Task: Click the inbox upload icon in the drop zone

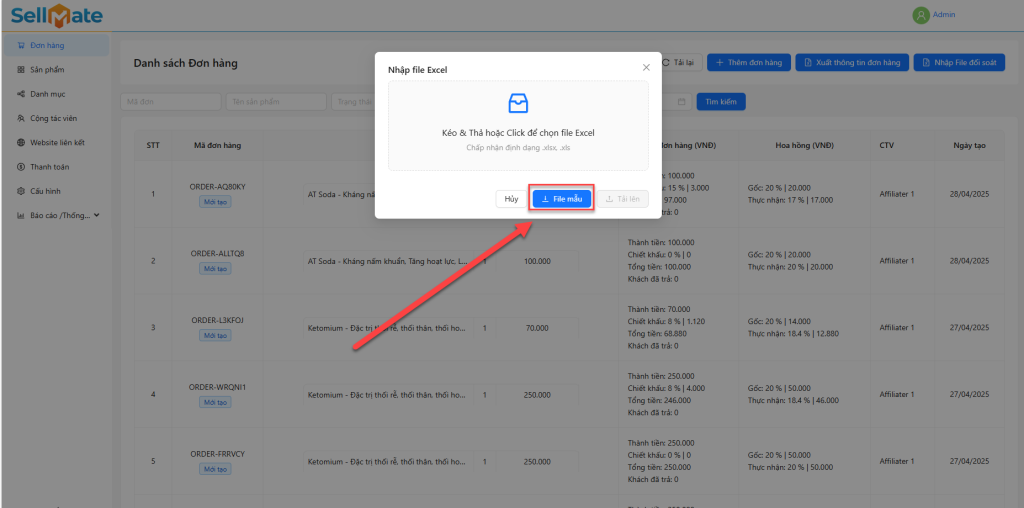Action: tap(518, 103)
